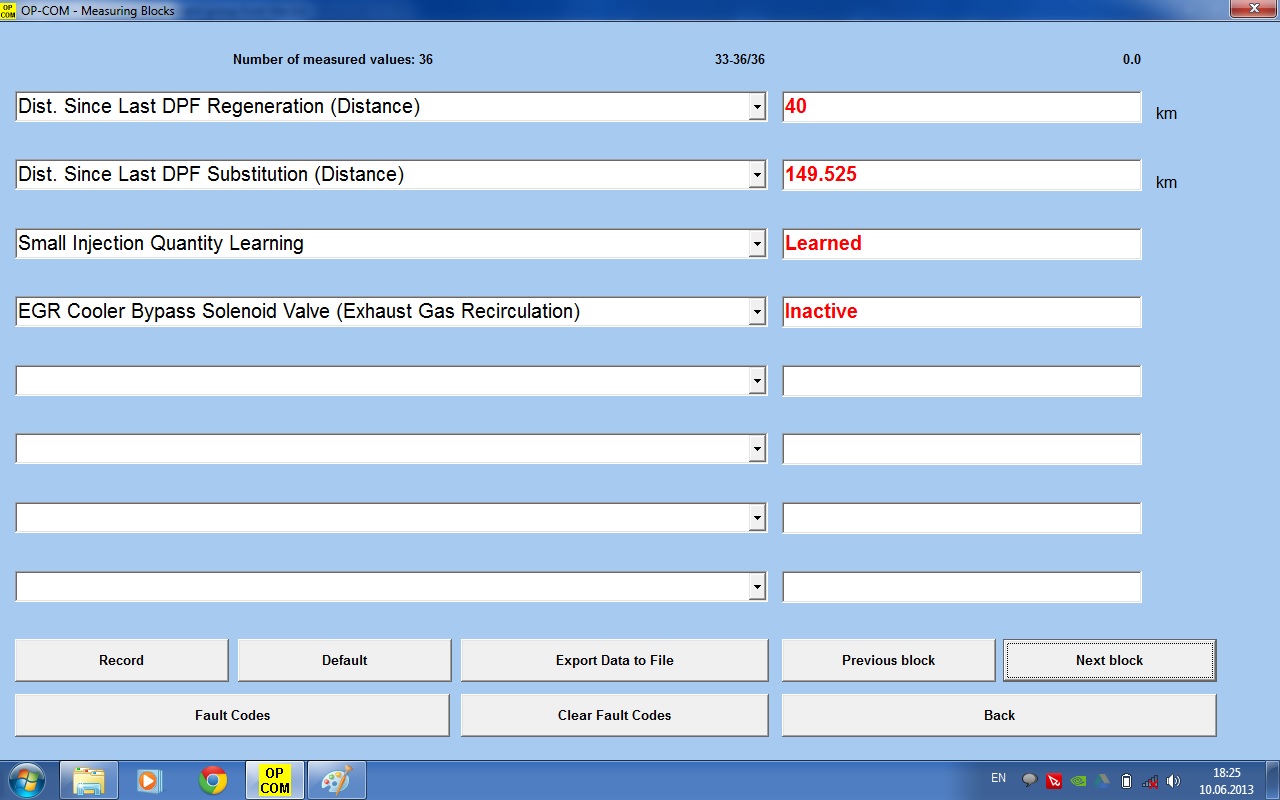Click the value field showing 149.525
This screenshot has height=800, width=1280.
pyautogui.click(x=960, y=175)
